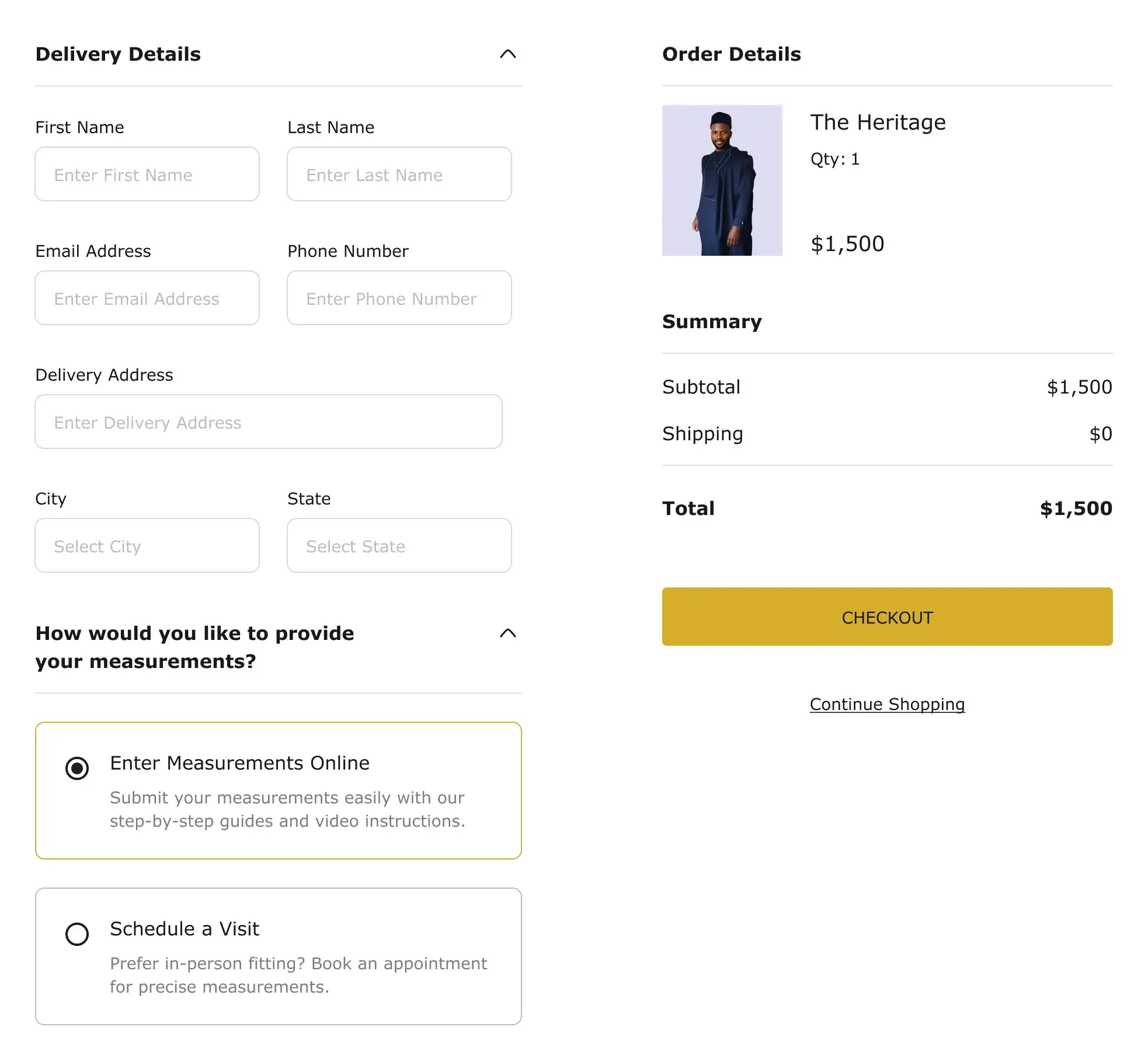The height and width of the screenshot is (1051, 1148).
Task: Click the bold Total $1,500 amount
Action: (x=1076, y=509)
